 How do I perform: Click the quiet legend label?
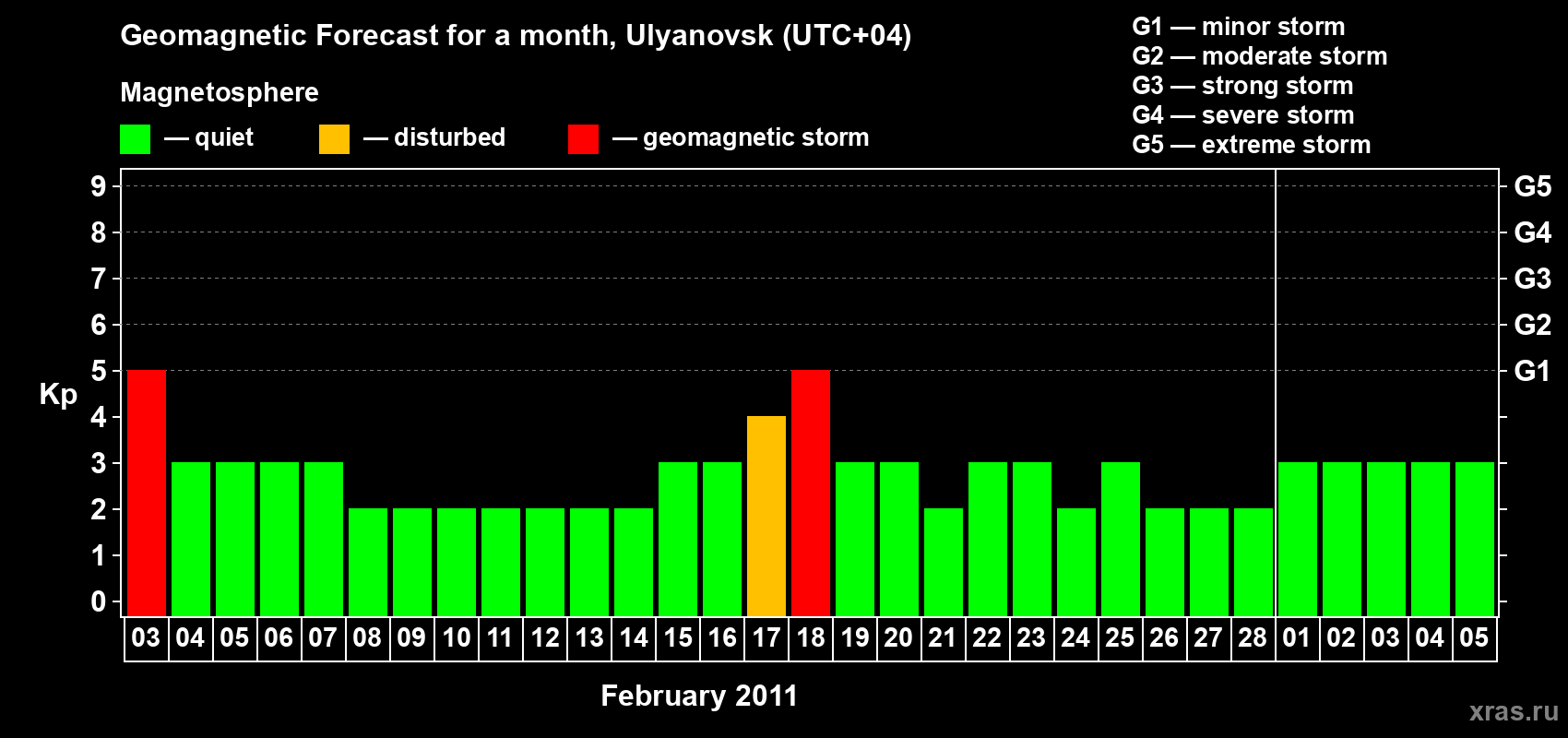click(x=224, y=138)
